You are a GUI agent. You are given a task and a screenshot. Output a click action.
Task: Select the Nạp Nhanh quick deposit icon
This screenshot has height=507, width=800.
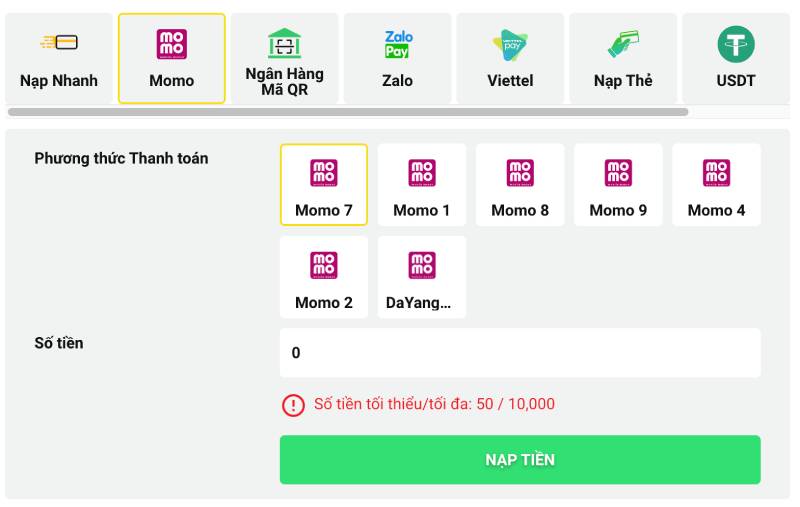coord(59,43)
